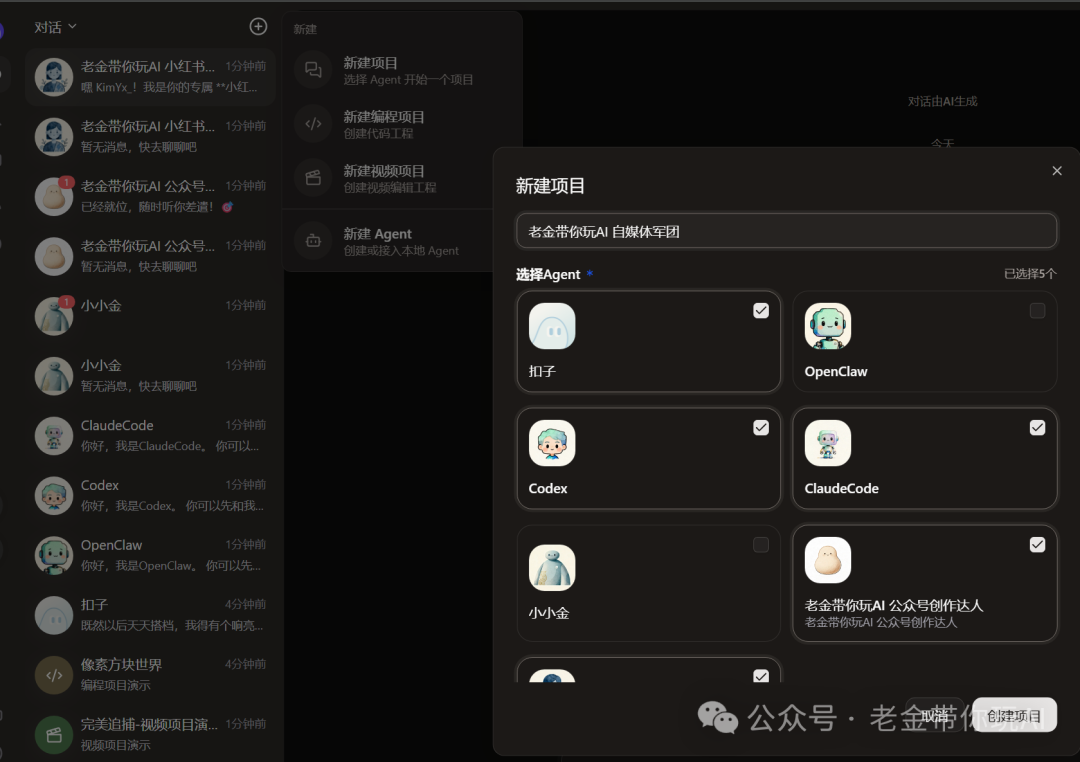Click the 完美追捕 video project icon

[54, 734]
